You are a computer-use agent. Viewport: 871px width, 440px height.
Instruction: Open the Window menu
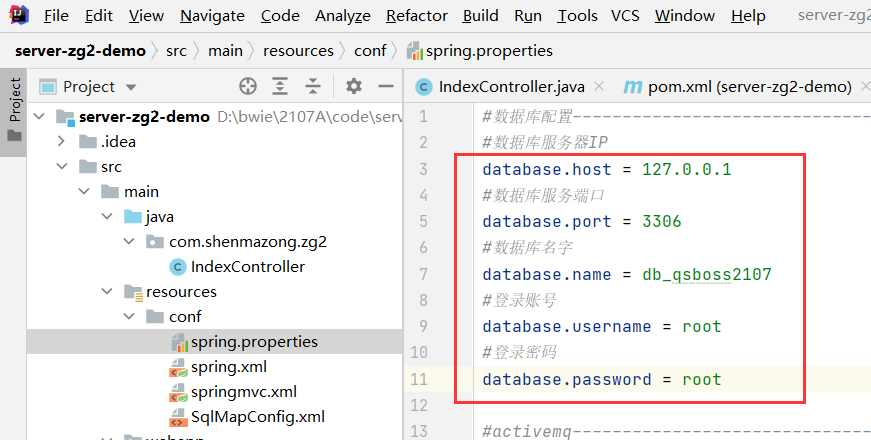click(x=685, y=16)
